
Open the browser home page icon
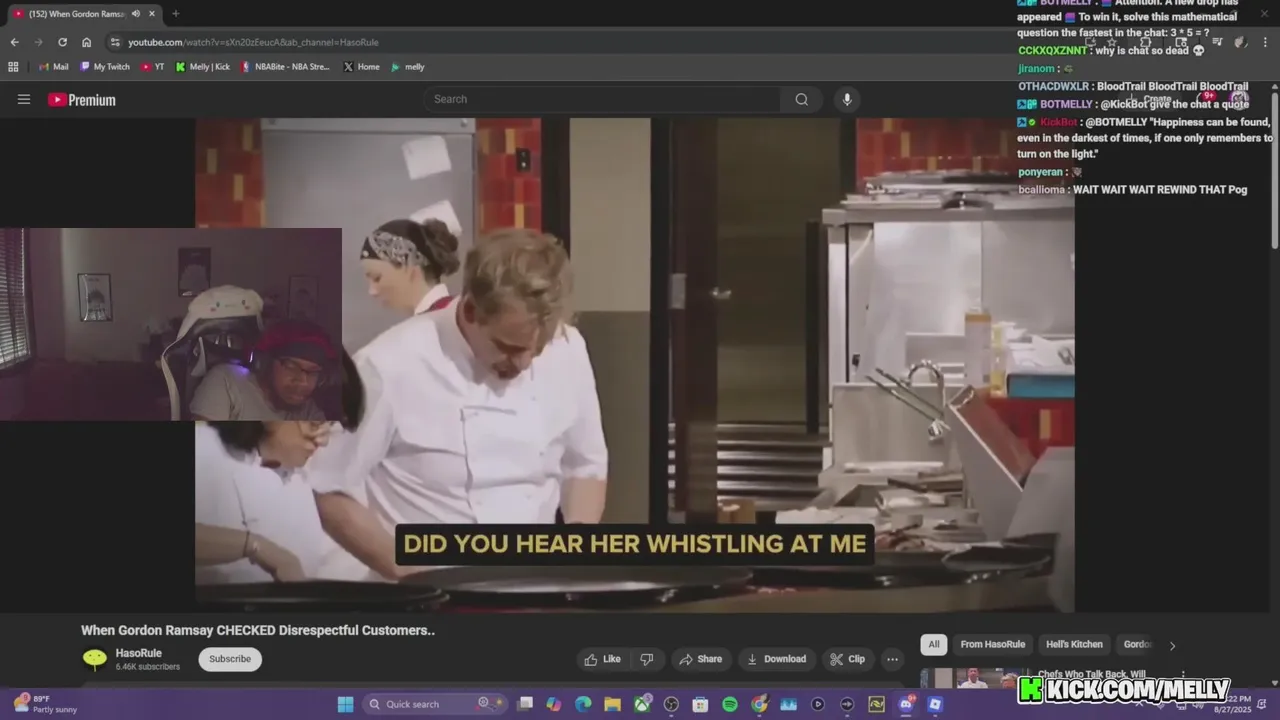(87, 42)
